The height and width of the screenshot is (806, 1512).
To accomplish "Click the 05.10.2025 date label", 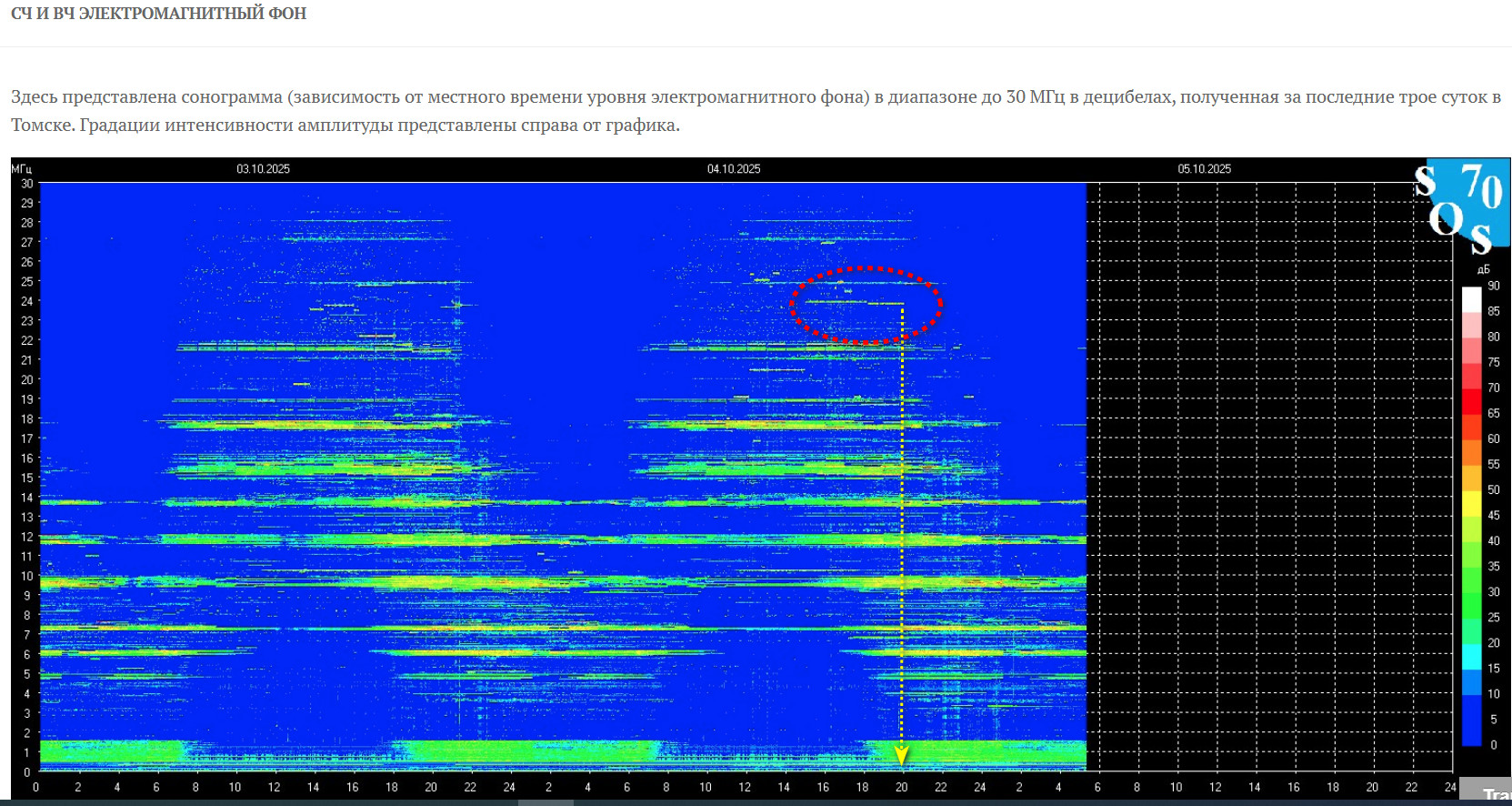I will [x=1204, y=169].
